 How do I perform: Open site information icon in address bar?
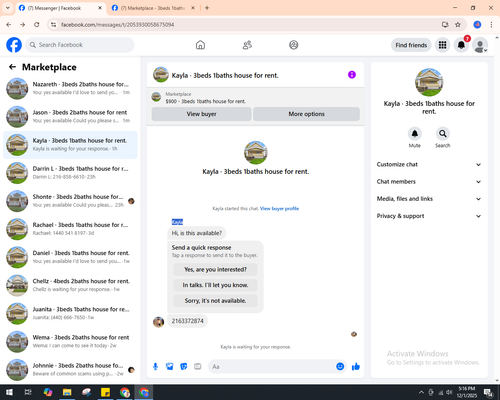coord(53,25)
